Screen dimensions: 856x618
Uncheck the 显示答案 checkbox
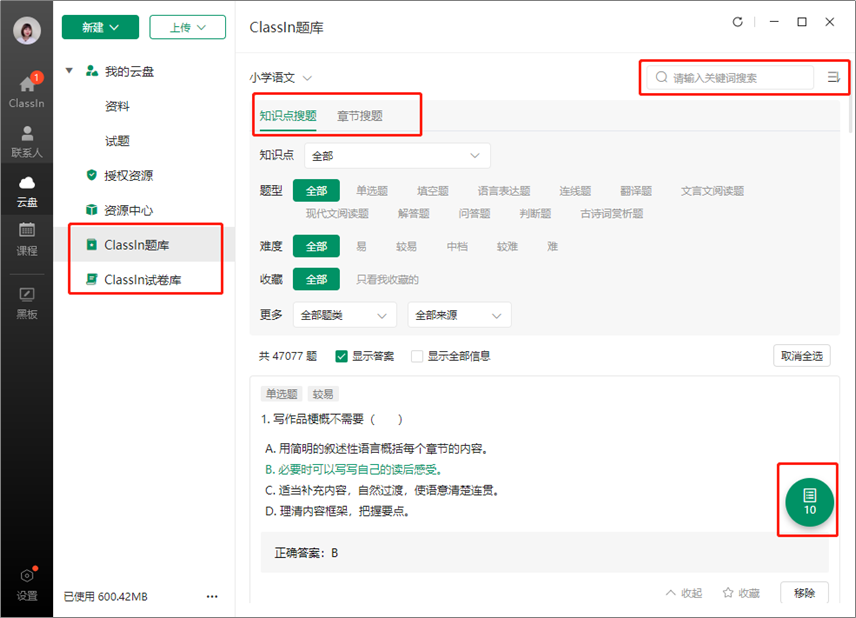[x=341, y=356]
